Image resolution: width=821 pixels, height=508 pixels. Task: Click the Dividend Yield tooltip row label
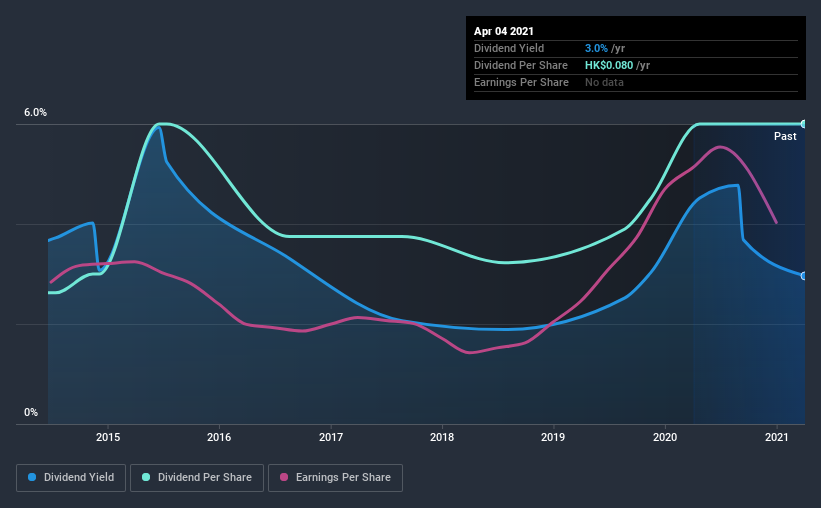click(509, 48)
